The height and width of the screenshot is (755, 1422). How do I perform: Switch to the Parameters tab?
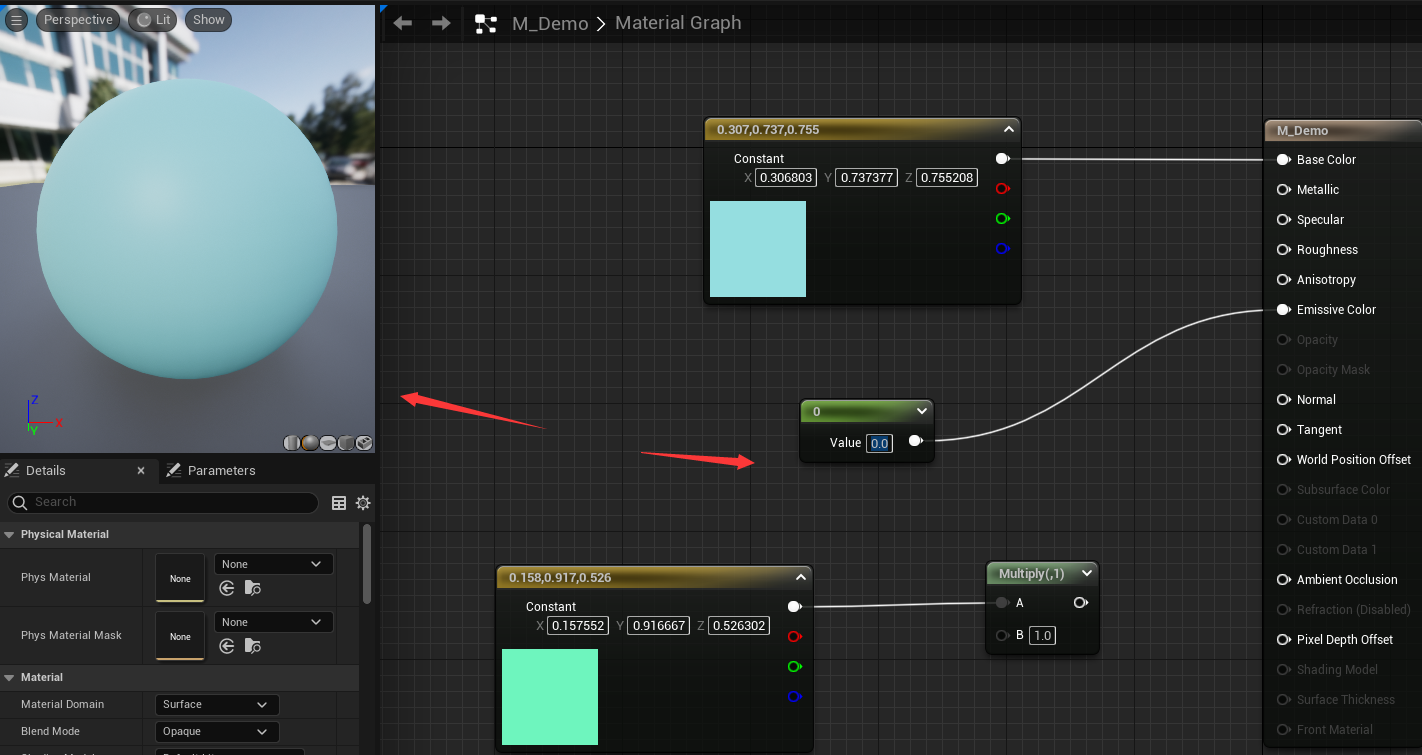(211, 470)
